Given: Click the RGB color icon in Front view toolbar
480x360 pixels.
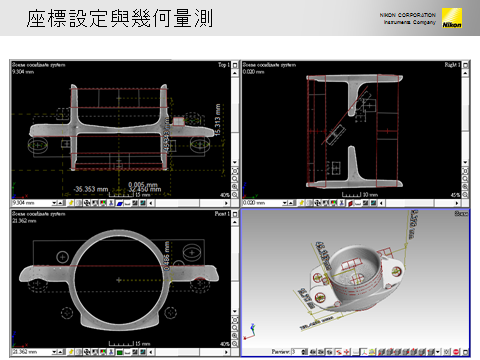Looking at the screenshot, I should coord(103,352).
